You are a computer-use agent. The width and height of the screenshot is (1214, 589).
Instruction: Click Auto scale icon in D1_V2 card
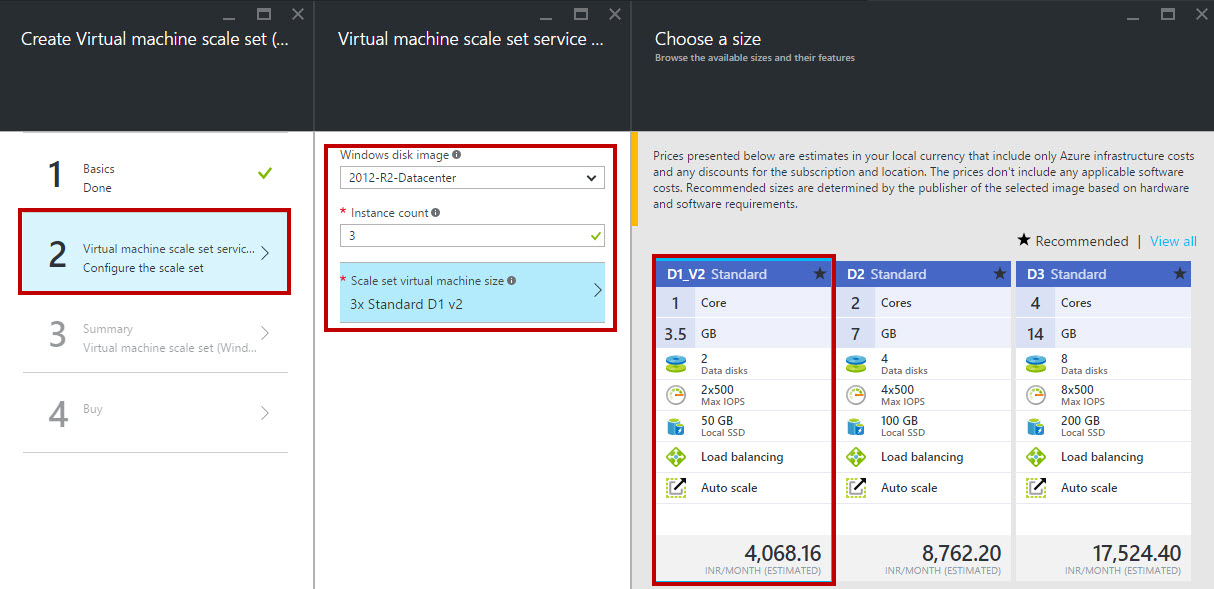click(676, 488)
